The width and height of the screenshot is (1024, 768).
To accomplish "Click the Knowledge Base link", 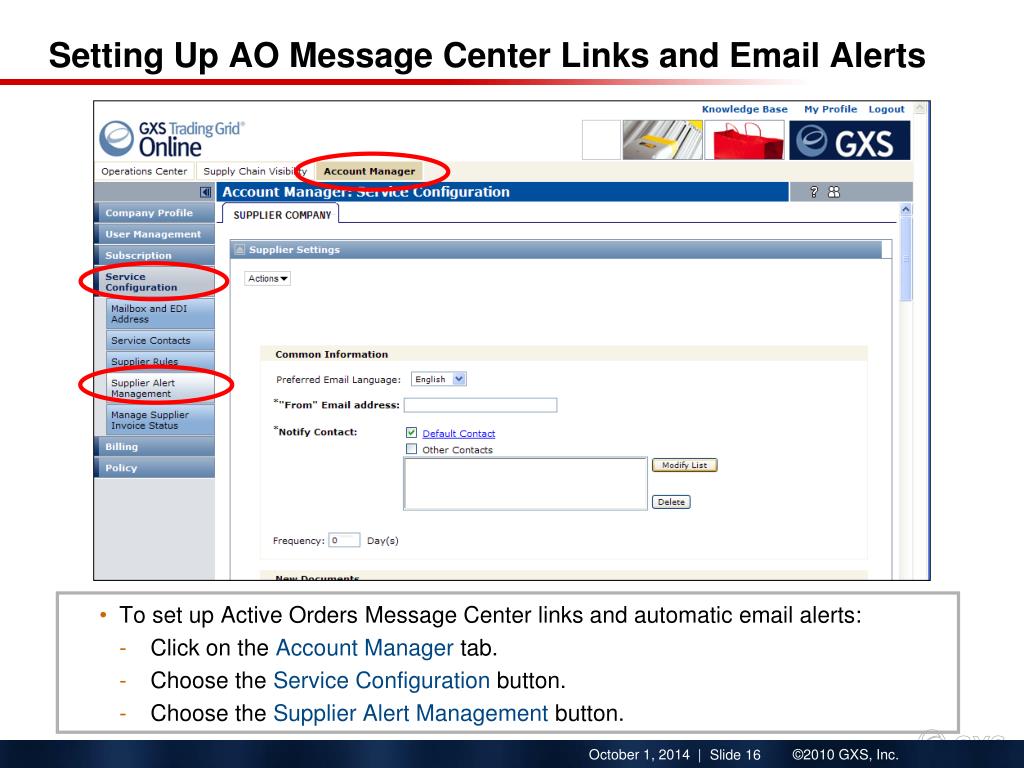I will point(744,109).
